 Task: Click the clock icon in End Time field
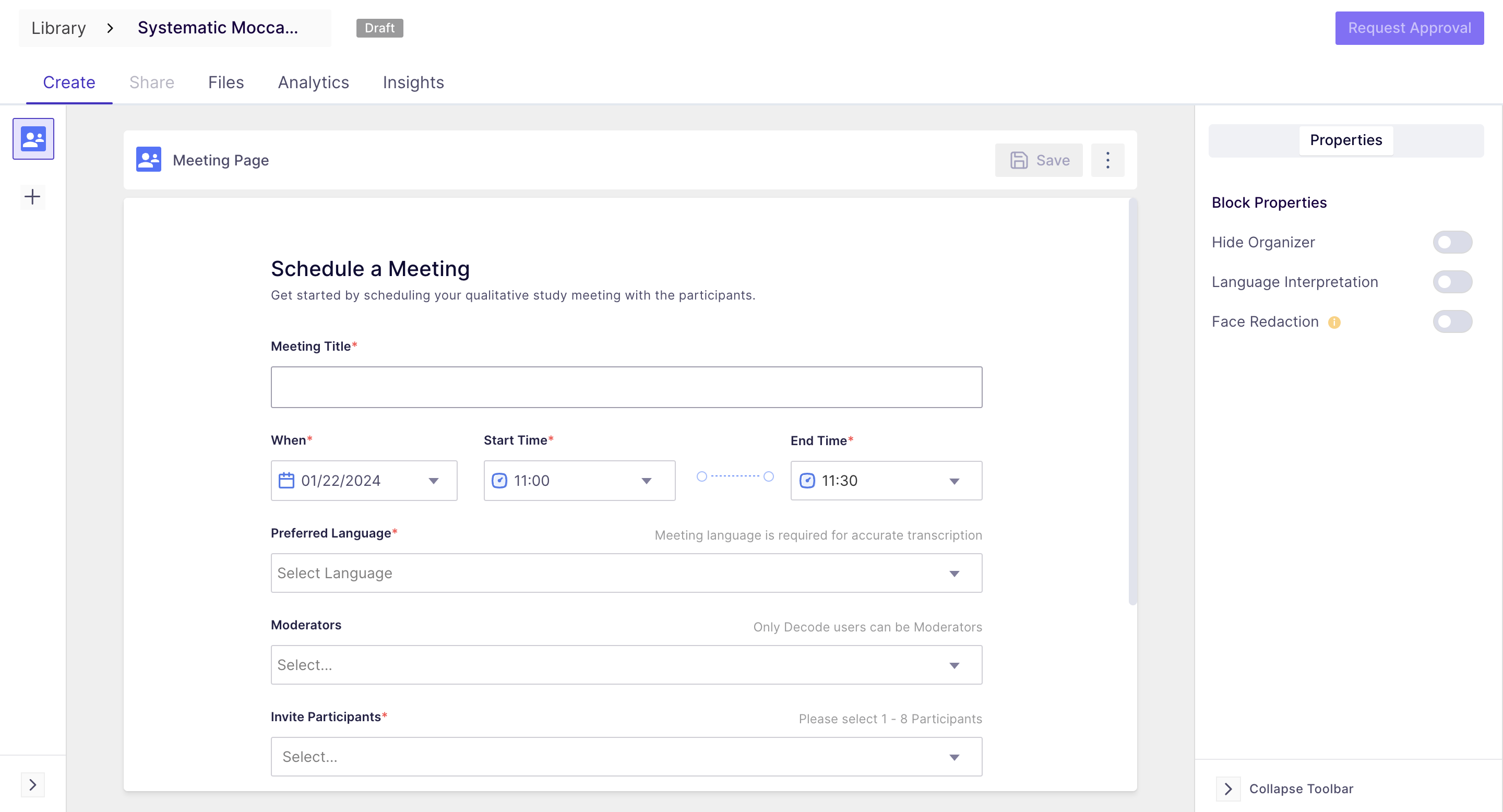(807, 481)
